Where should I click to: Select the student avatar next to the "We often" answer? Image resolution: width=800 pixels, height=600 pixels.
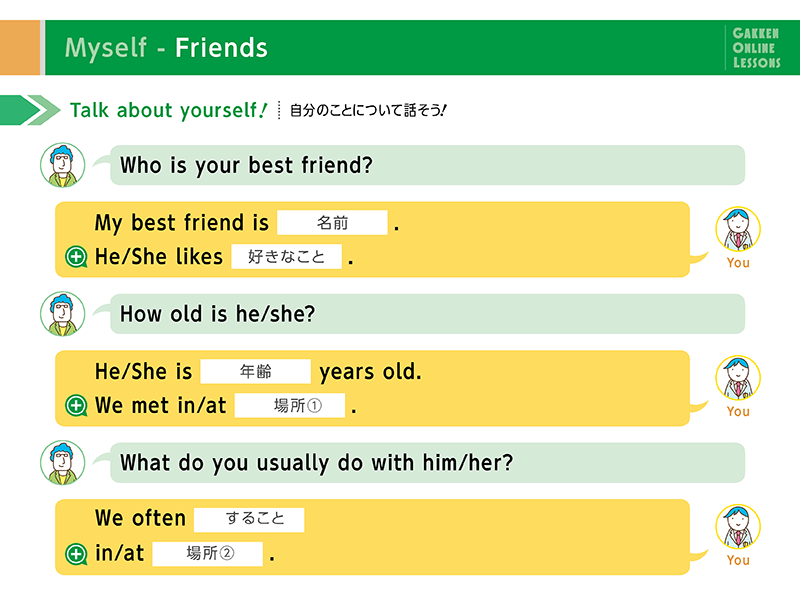point(738,527)
